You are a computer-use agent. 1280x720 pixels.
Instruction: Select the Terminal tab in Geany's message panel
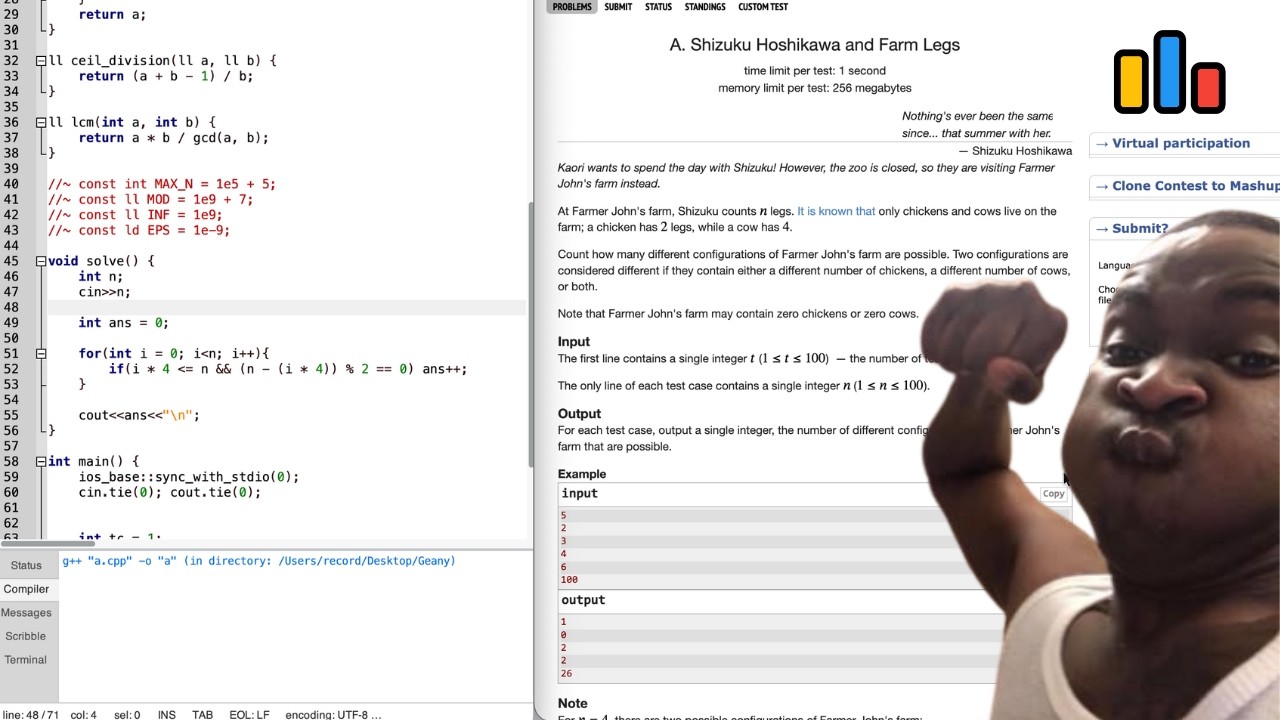pos(26,660)
